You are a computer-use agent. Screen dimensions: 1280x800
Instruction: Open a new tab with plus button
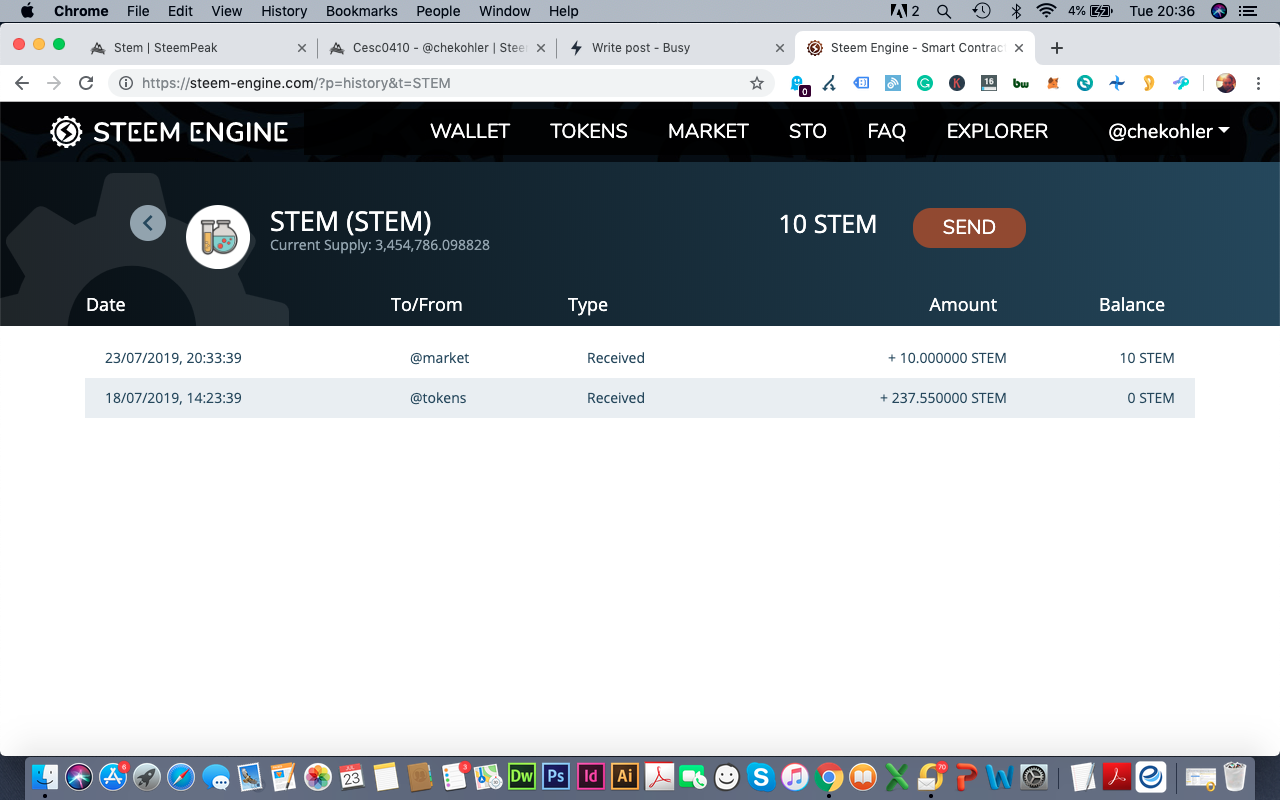[x=1057, y=48]
